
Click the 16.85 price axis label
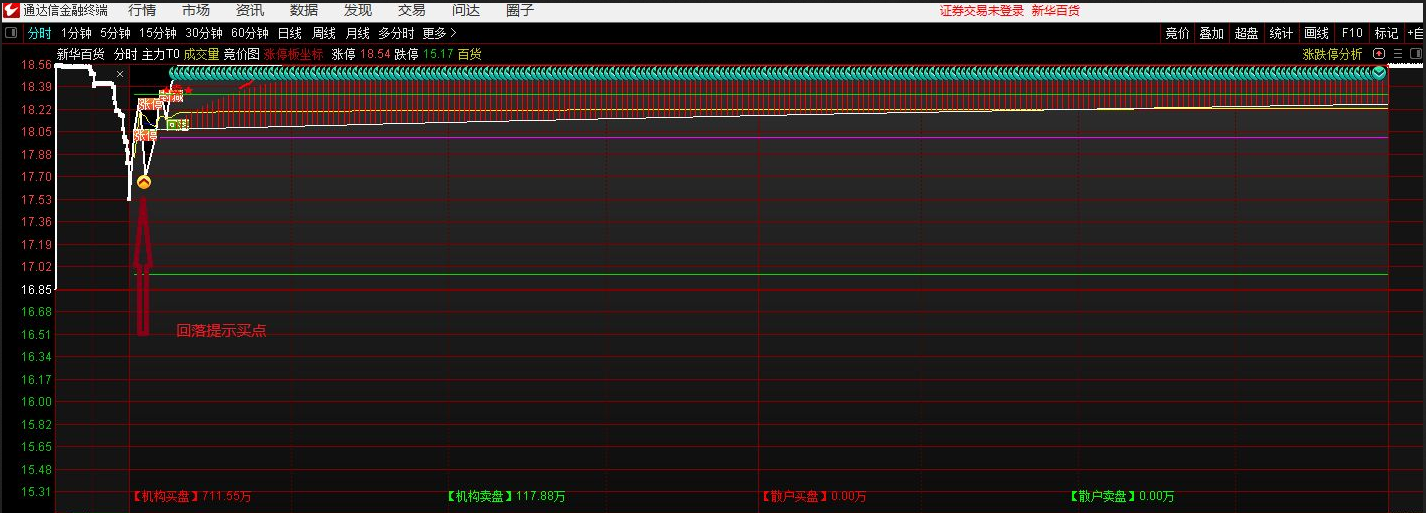coord(35,290)
